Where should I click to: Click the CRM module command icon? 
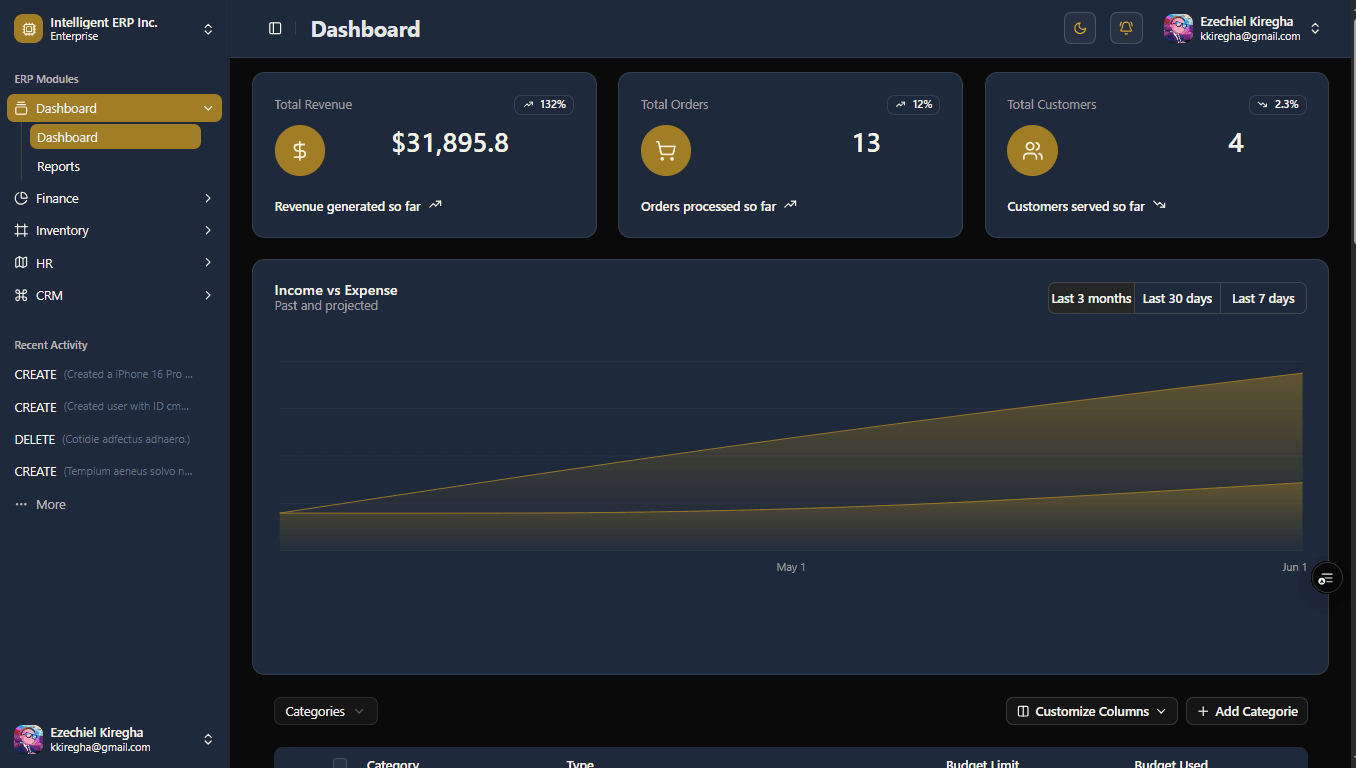click(x=21, y=295)
